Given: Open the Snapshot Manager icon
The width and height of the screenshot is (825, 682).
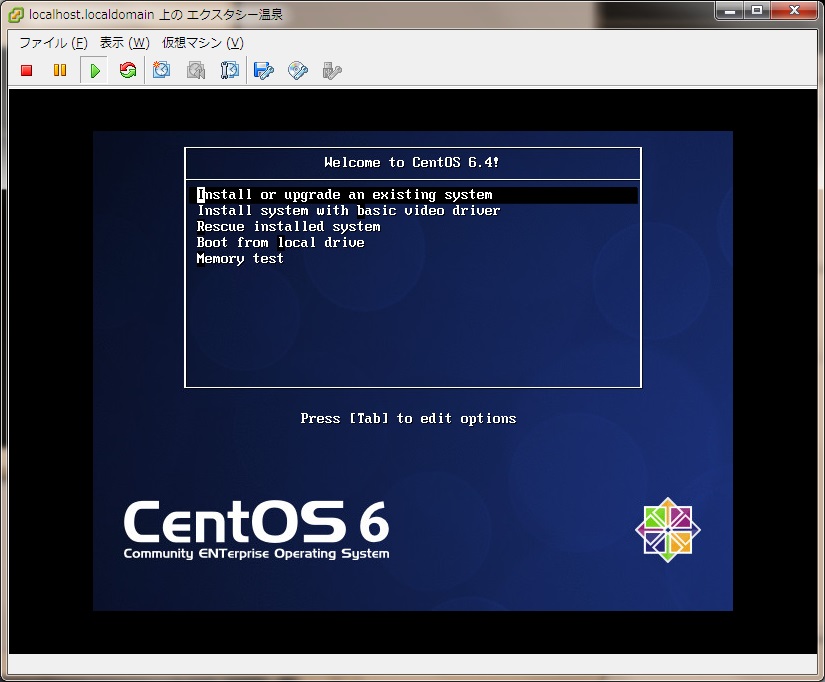Looking at the screenshot, I should click(x=229, y=70).
